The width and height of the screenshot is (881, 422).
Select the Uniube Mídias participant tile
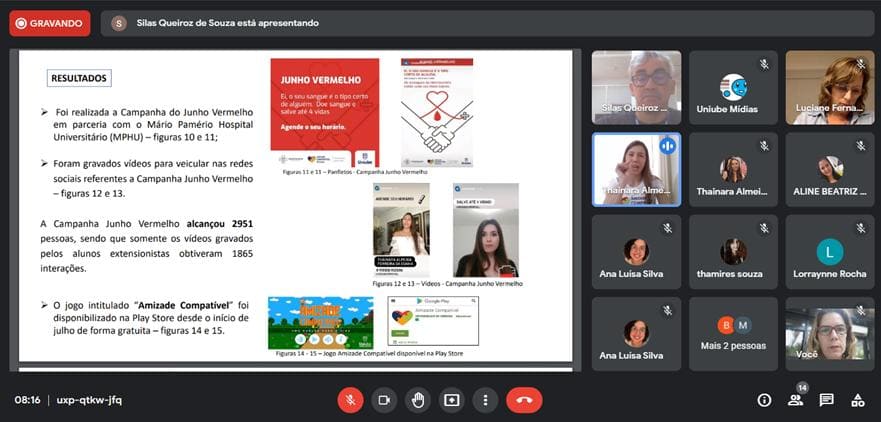click(733, 88)
